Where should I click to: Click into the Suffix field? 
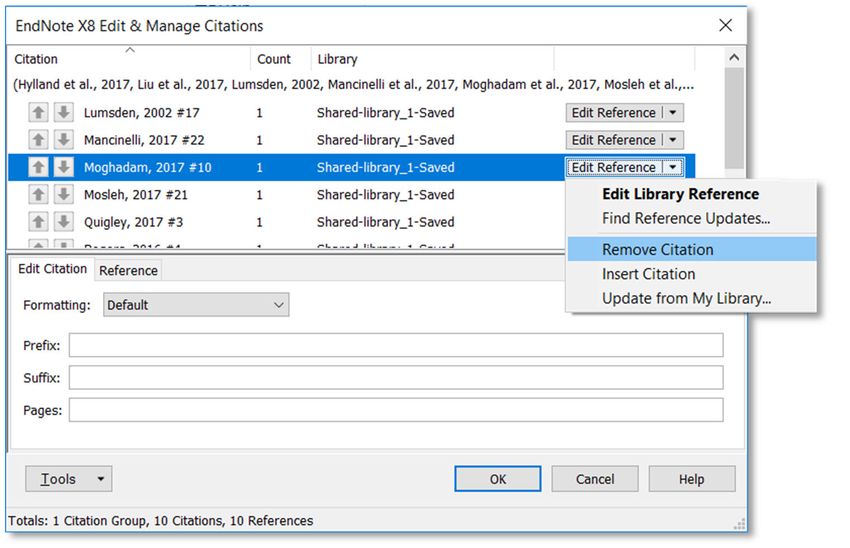click(396, 378)
